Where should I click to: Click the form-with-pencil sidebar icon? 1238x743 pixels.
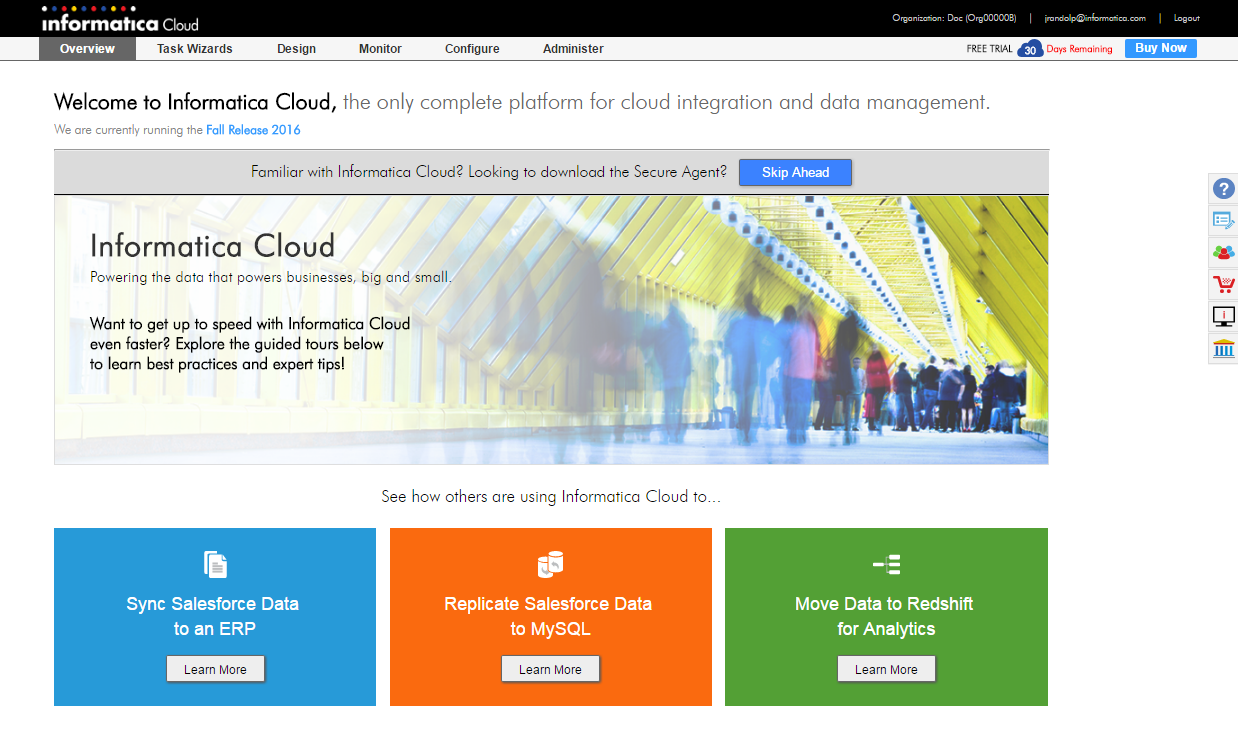click(1223, 220)
